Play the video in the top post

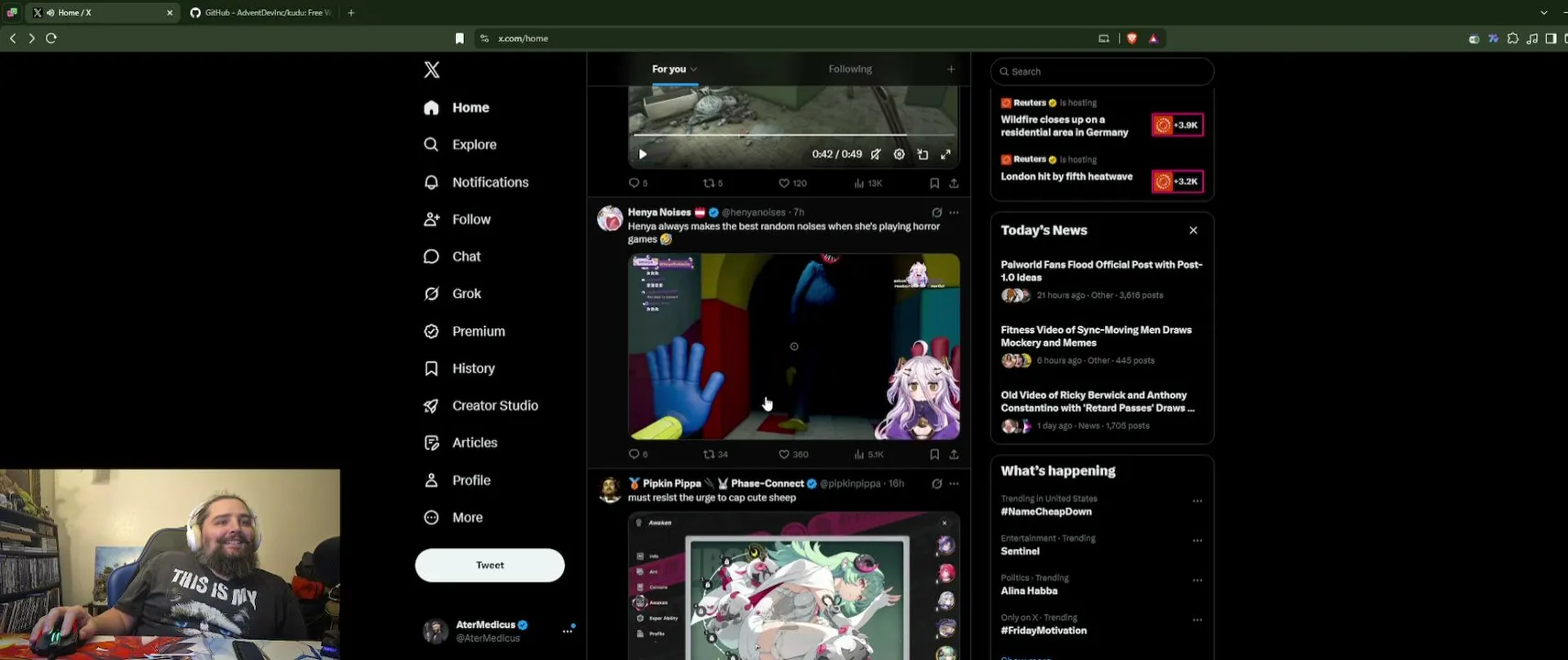[642, 154]
